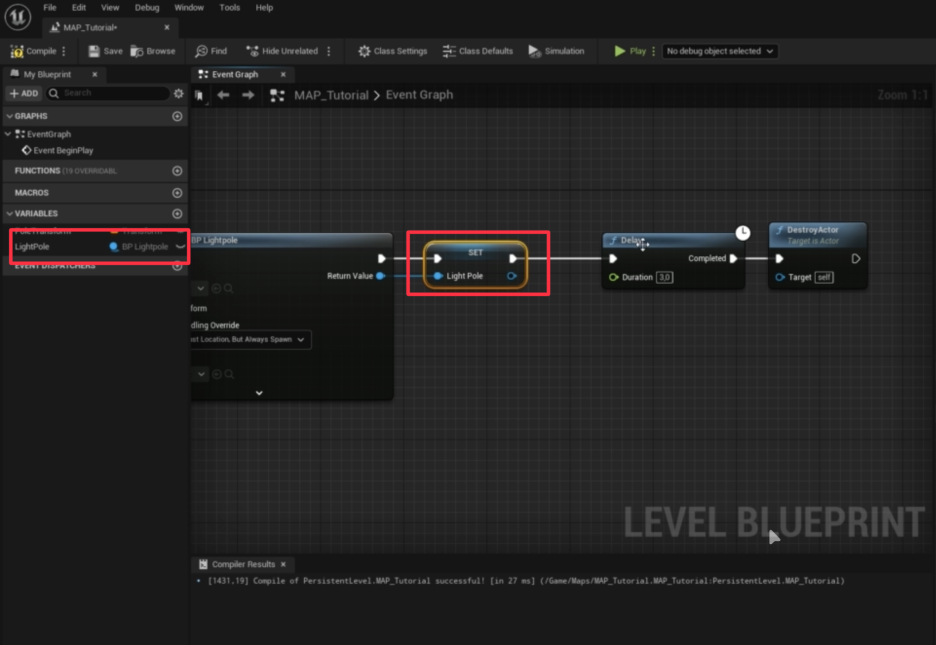Open the Help menu
Screen dimensions: 936x645
tap(264, 8)
